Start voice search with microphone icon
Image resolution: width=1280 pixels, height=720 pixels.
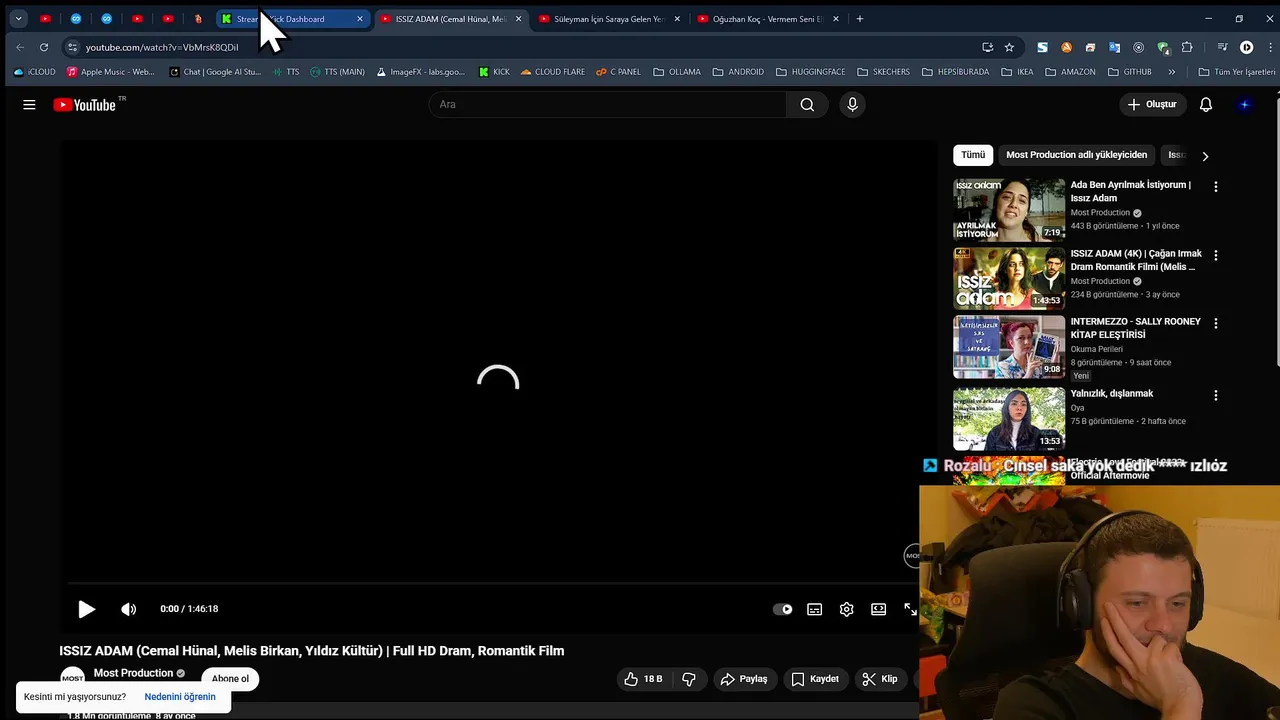[852, 104]
